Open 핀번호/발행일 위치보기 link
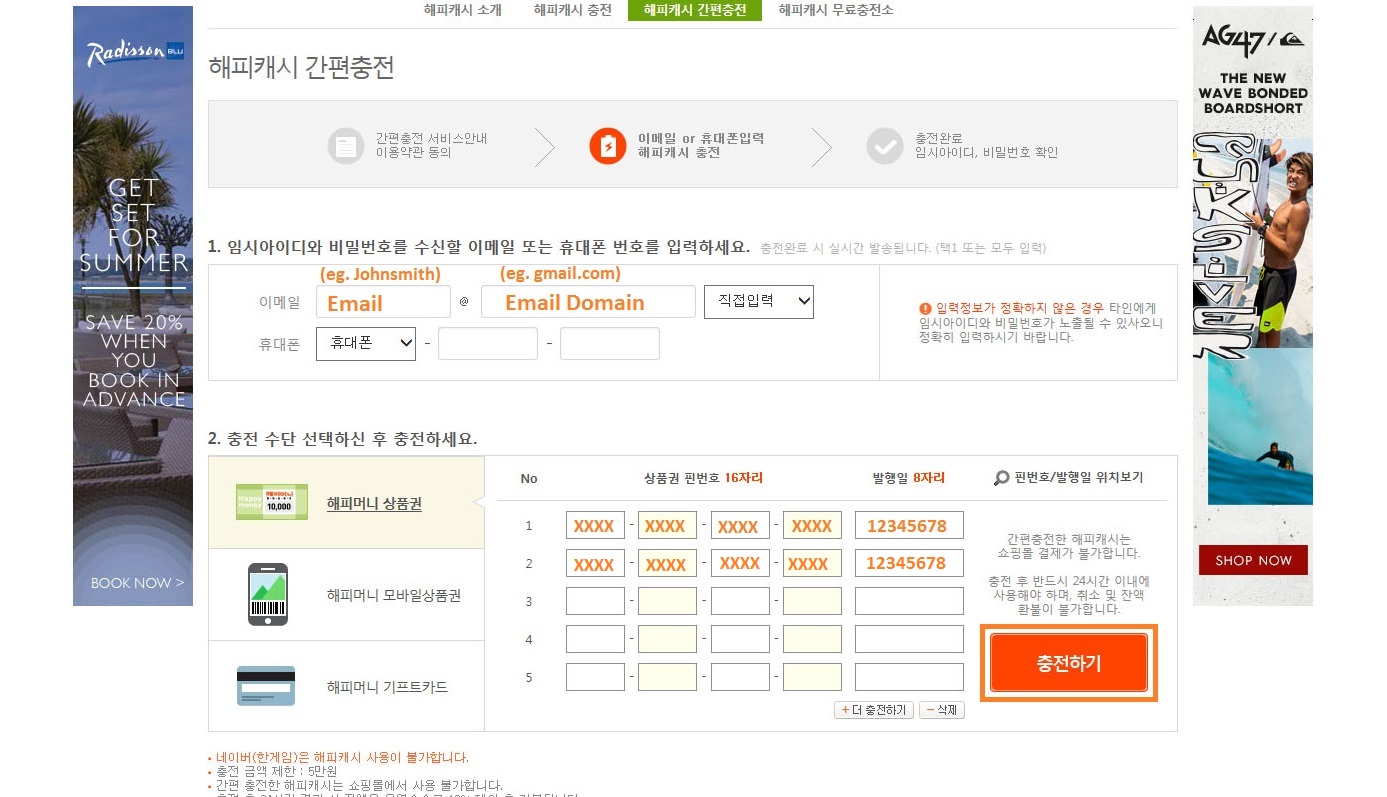 click(x=1078, y=478)
